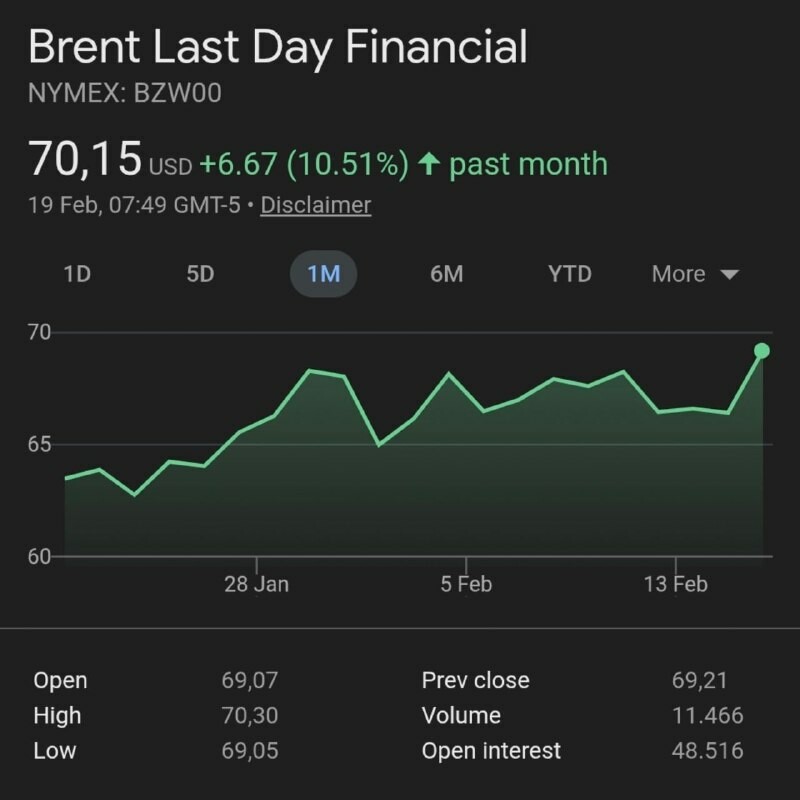Viewport: 800px width, 800px height.
Task: Switch to the 5D time range
Action: pos(200,274)
